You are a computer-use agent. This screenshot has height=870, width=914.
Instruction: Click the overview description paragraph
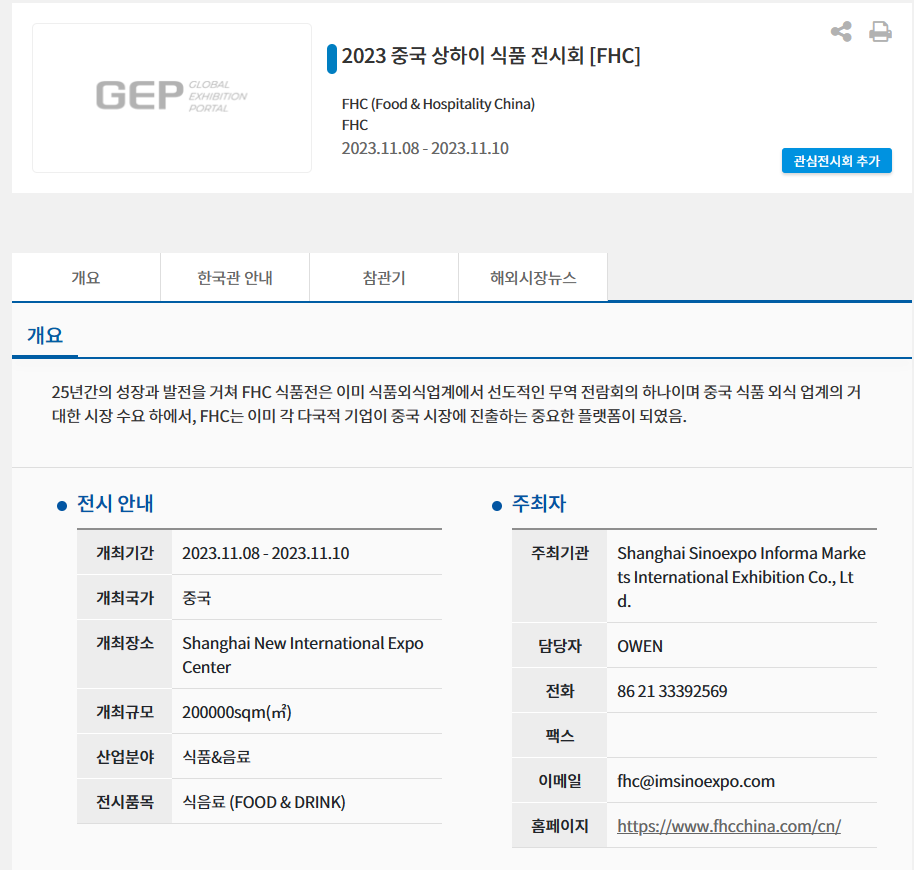[x=456, y=404]
